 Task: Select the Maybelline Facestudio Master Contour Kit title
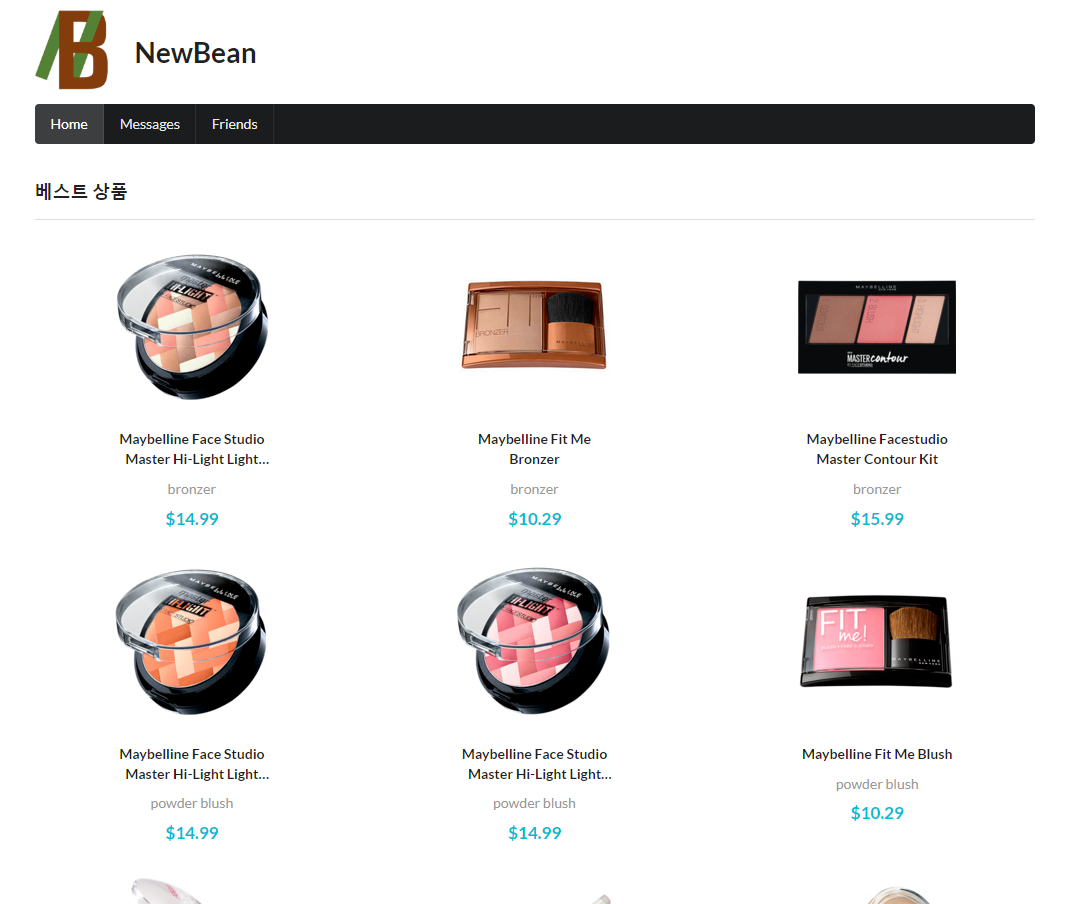(877, 449)
